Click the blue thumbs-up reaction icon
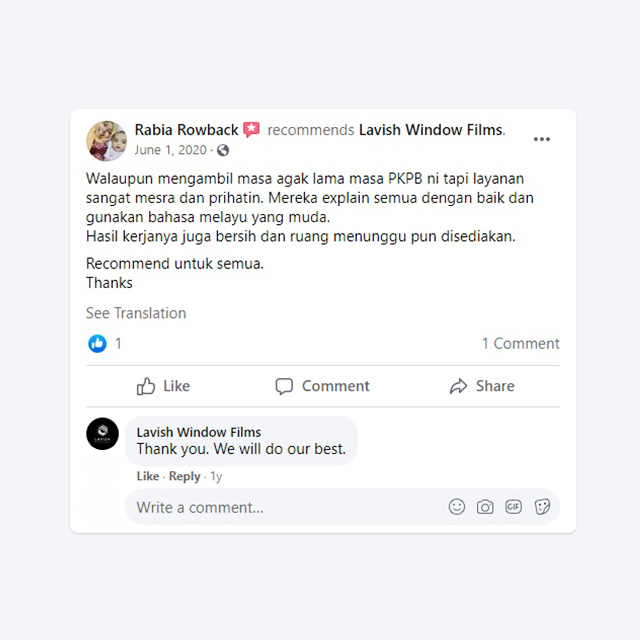 [x=97, y=344]
